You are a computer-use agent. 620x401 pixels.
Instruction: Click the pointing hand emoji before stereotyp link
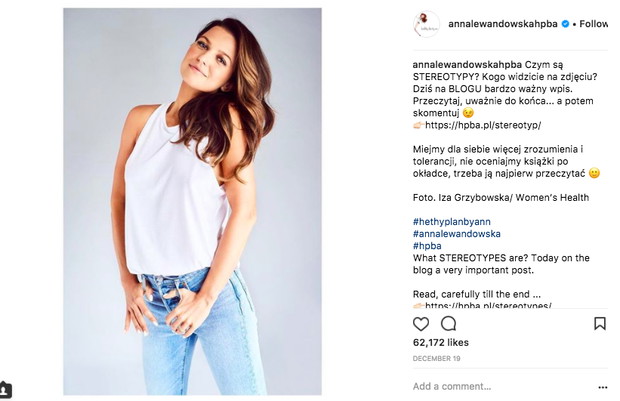pyautogui.click(x=419, y=125)
